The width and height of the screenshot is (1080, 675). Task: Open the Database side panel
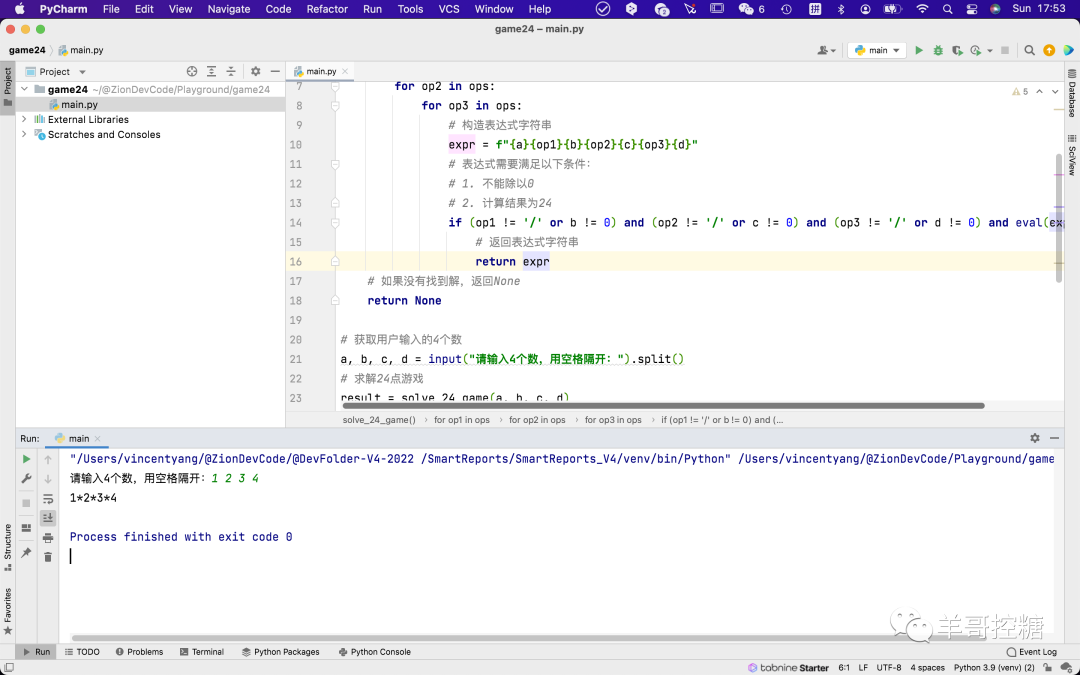coord(1072,93)
